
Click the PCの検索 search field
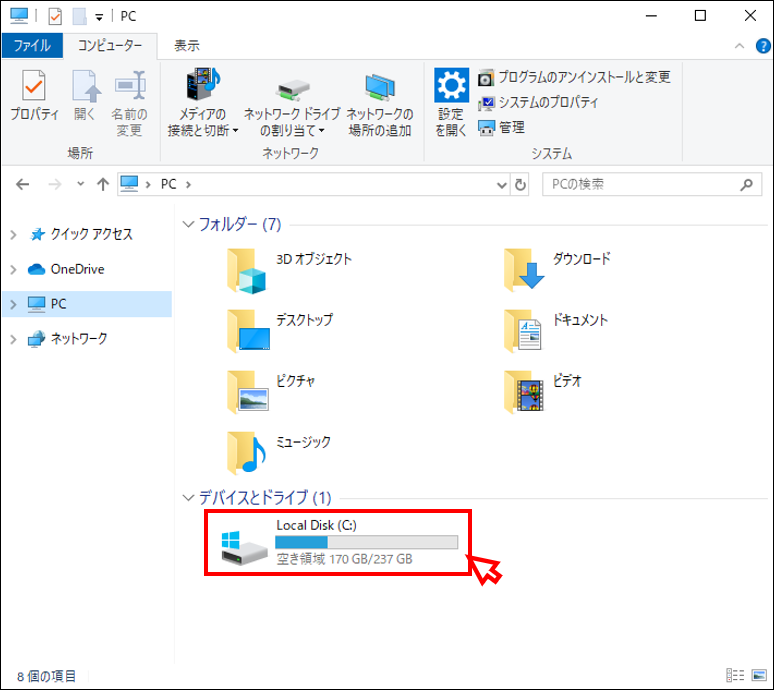[652, 185]
